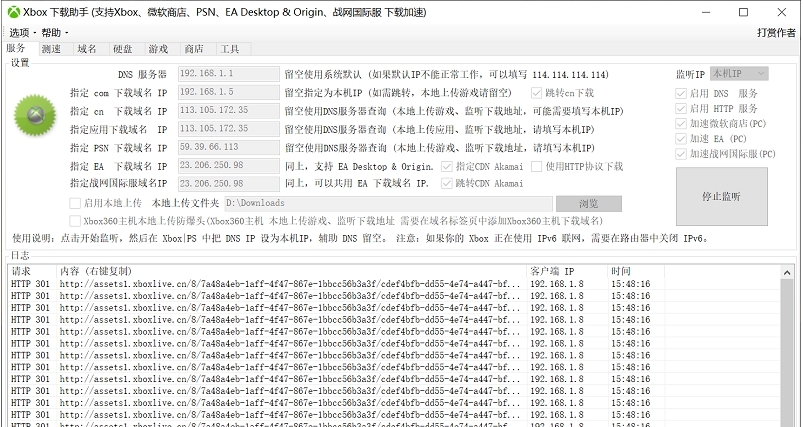Click the 内容 (右键复制) column header
This screenshot has width=803, height=427.
point(291,271)
